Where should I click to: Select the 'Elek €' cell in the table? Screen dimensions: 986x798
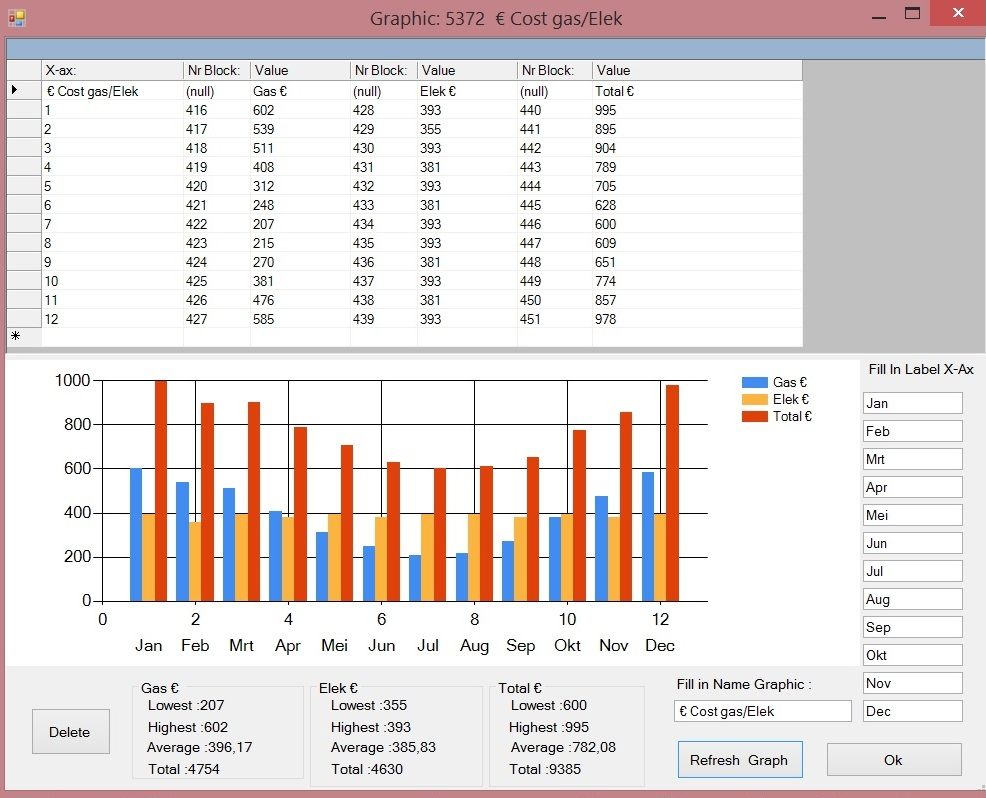coord(467,91)
